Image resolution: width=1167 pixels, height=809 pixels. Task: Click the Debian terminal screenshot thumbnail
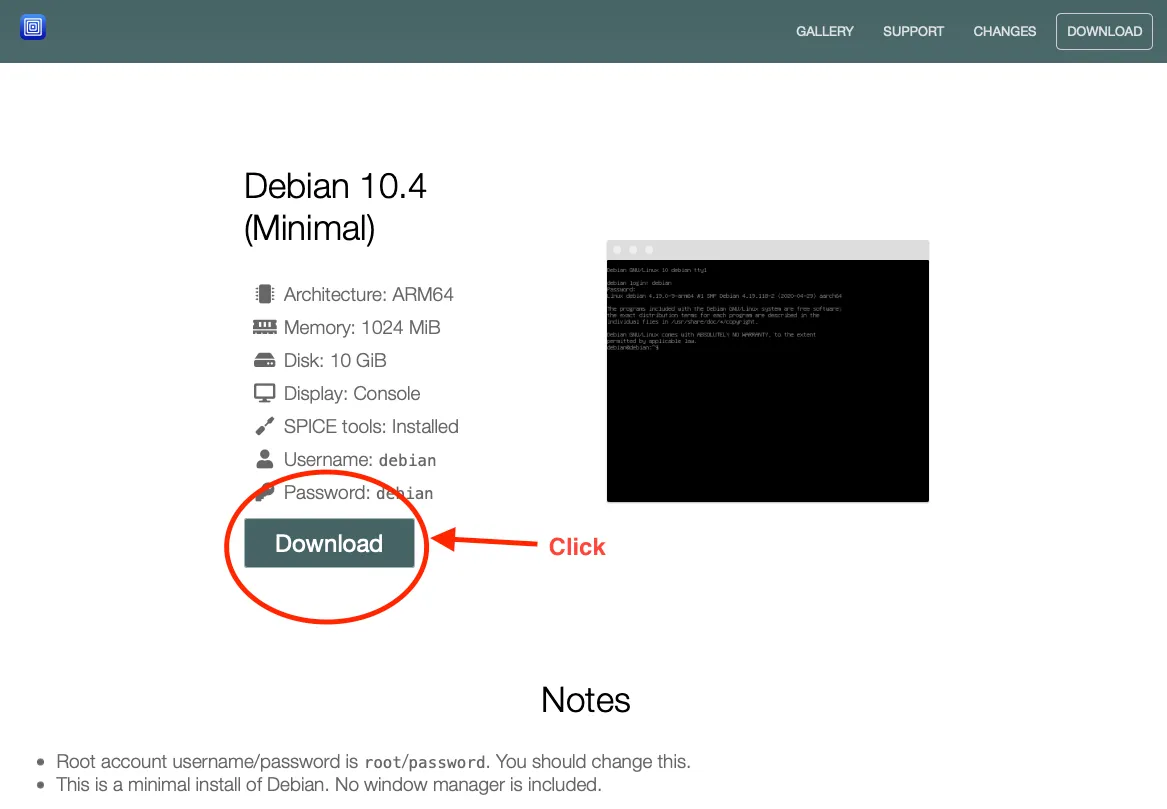click(x=767, y=371)
